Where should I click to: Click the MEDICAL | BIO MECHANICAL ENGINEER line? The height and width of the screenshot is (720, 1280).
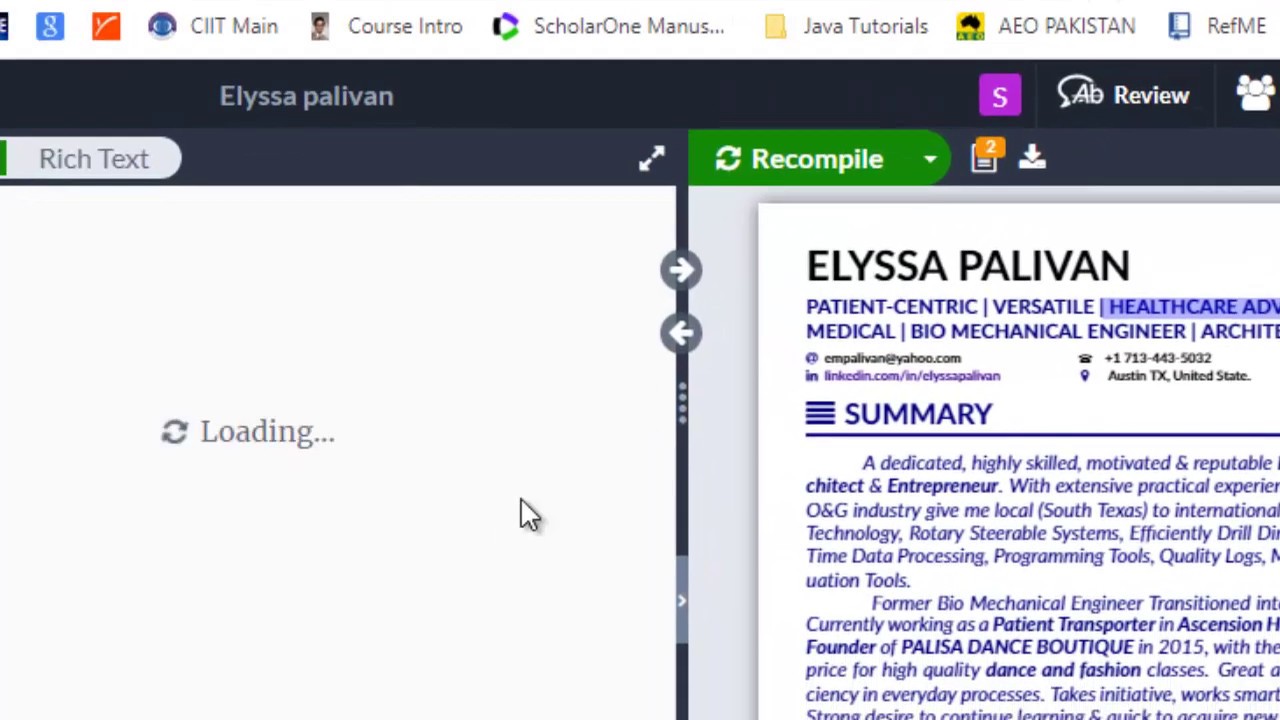1043,331
